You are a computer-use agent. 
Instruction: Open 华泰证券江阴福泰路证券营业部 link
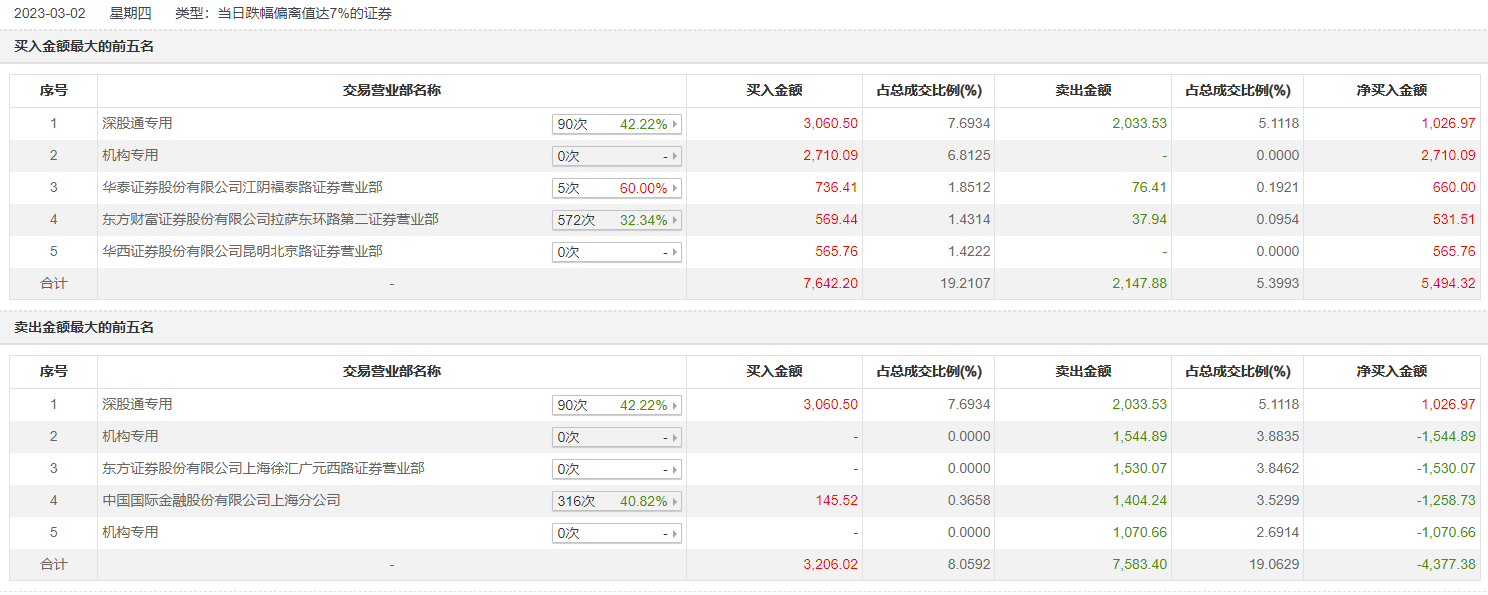pyautogui.click(x=242, y=187)
